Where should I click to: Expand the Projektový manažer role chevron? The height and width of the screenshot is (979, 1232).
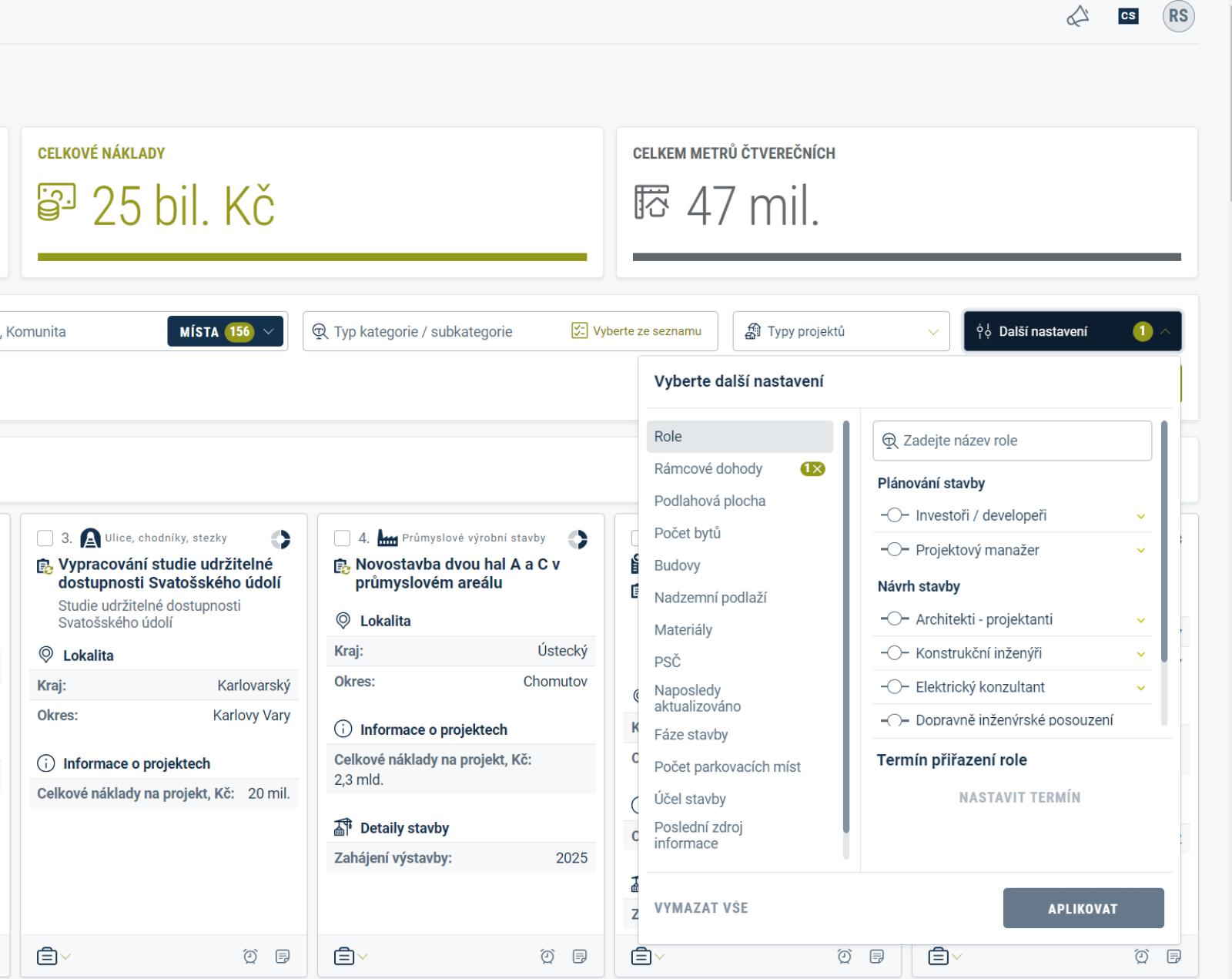[x=1140, y=550]
